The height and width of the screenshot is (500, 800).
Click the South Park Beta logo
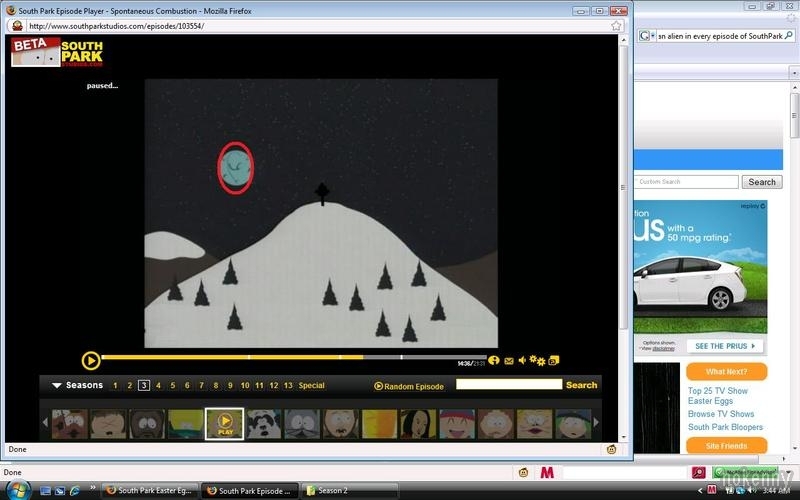(52, 53)
